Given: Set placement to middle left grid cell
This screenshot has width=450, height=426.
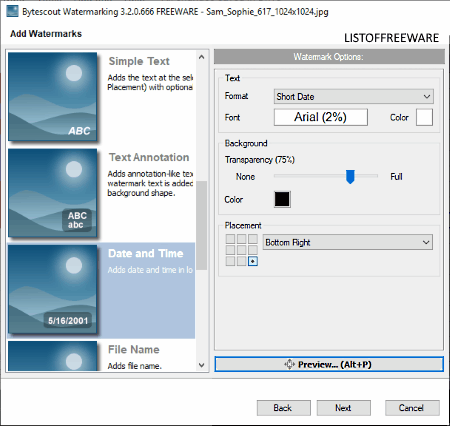Looking at the screenshot, I should click(x=230, y=250).
